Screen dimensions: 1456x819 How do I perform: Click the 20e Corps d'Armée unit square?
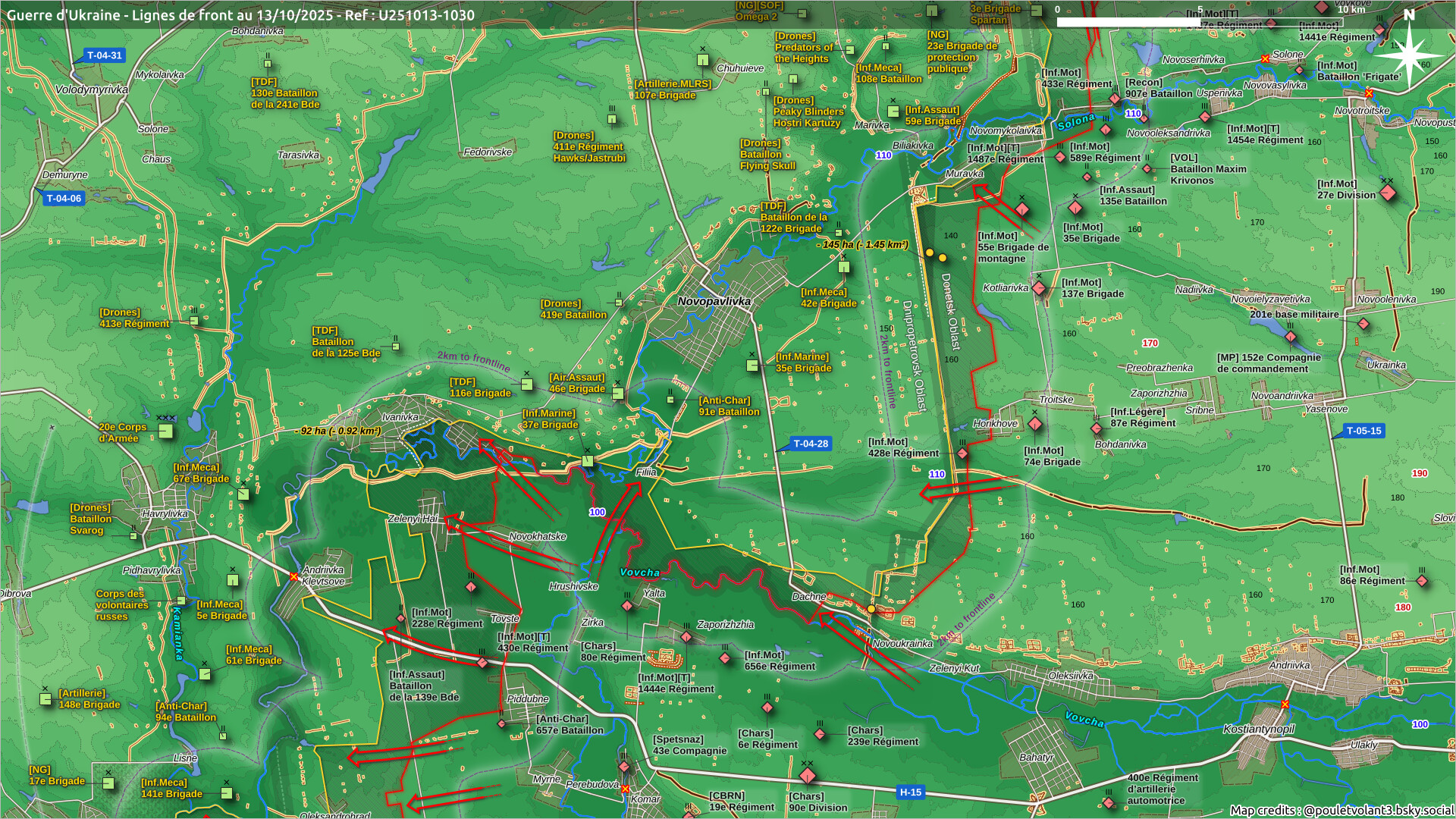[x=165, y=432]
